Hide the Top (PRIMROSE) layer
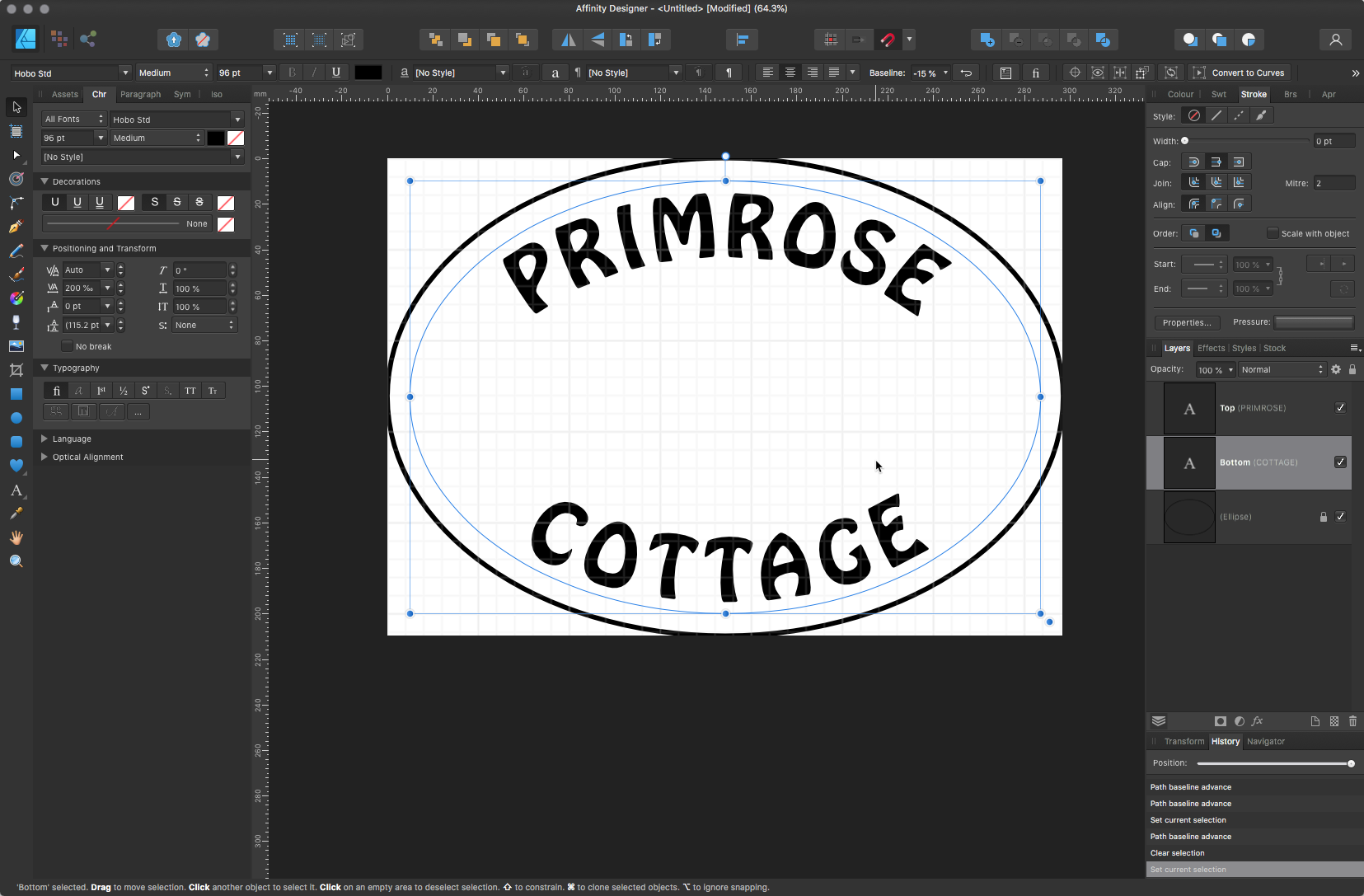This screenshot has width=1364, height=896. click(1340, 408)
